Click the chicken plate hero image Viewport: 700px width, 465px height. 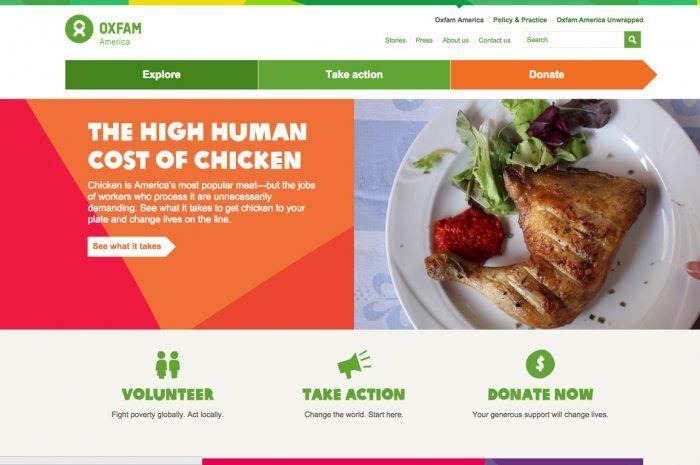[527, 214]
